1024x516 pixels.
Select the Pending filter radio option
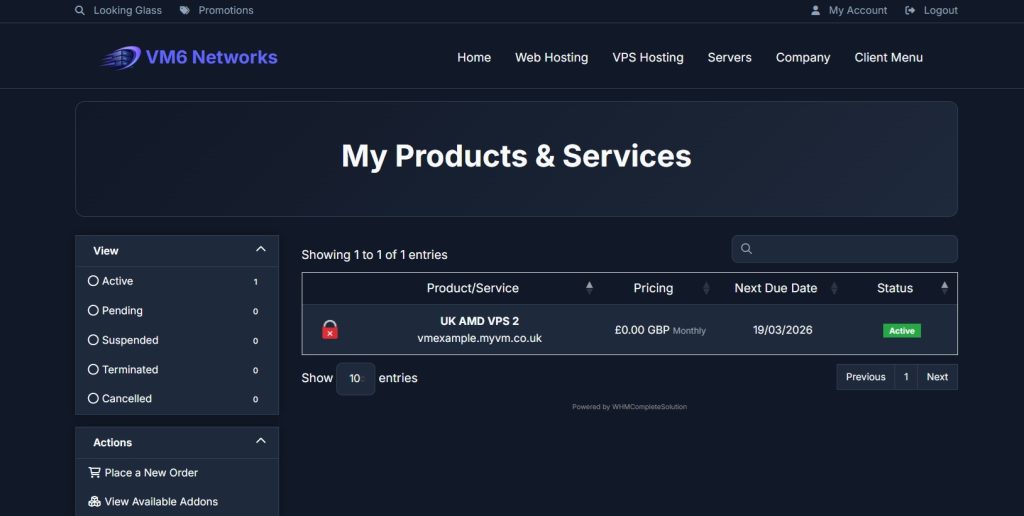[x=94, y=310]
